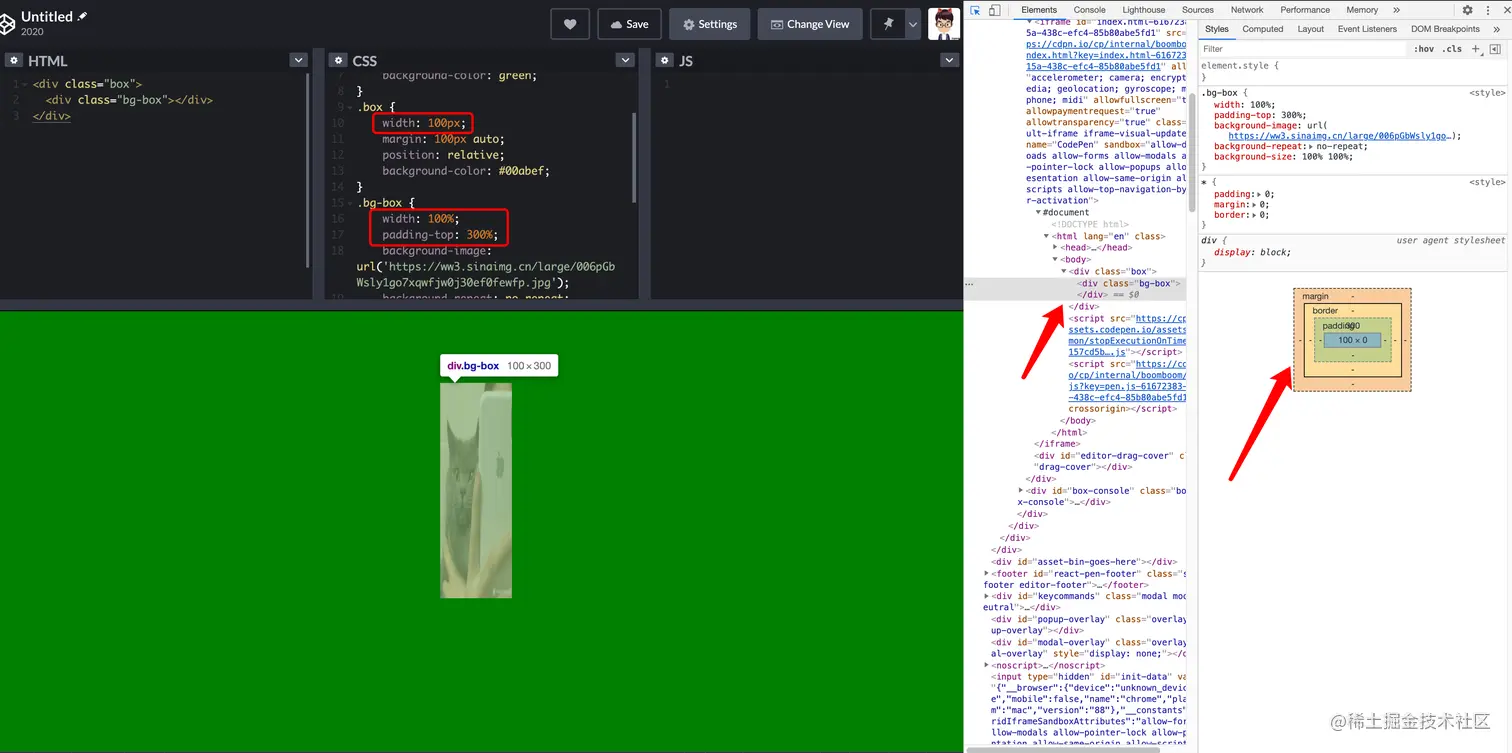1512x753 pixels.
Task: Switch to the Network tab
Action: click(x=1247, y=10)
